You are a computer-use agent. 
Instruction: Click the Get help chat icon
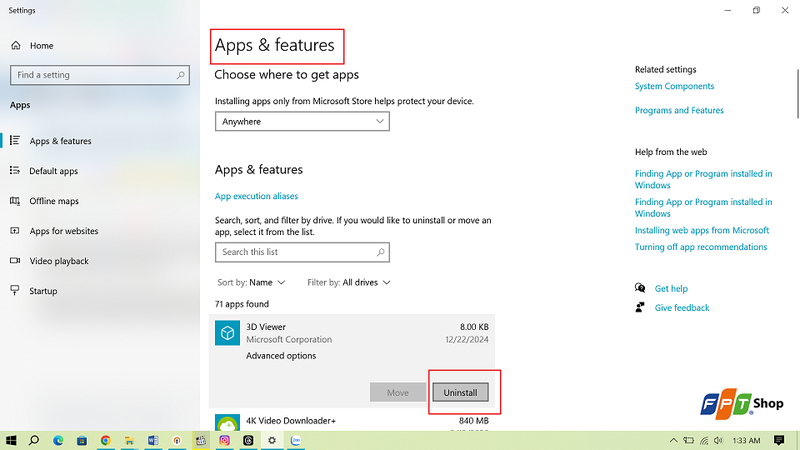[x=640, y=288]
